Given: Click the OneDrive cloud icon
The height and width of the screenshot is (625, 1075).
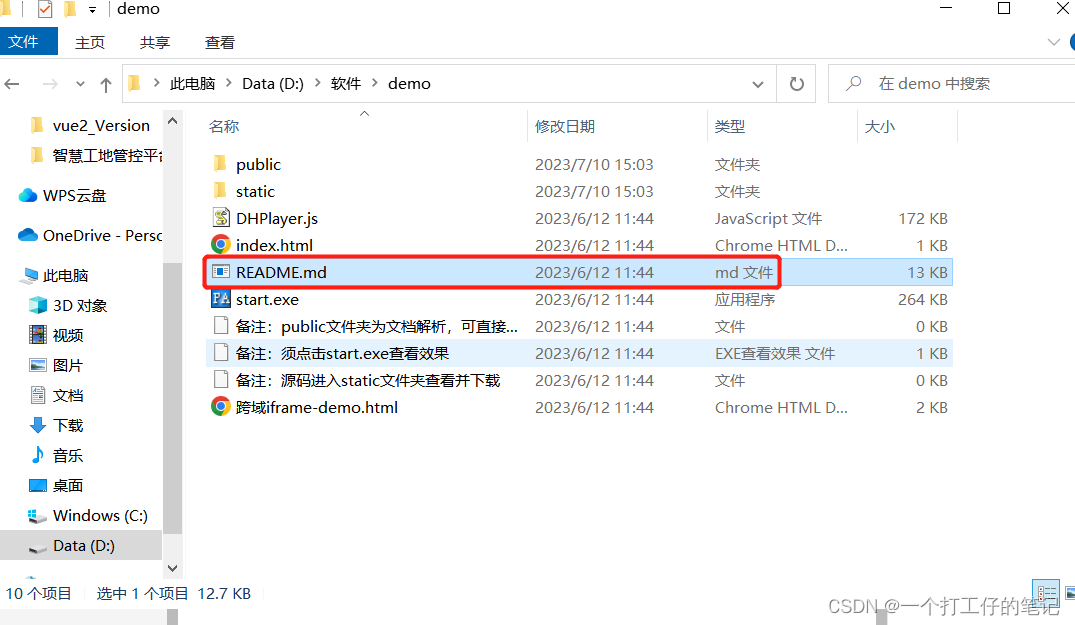Looking at the screenshot, I should tap(28, 236).
